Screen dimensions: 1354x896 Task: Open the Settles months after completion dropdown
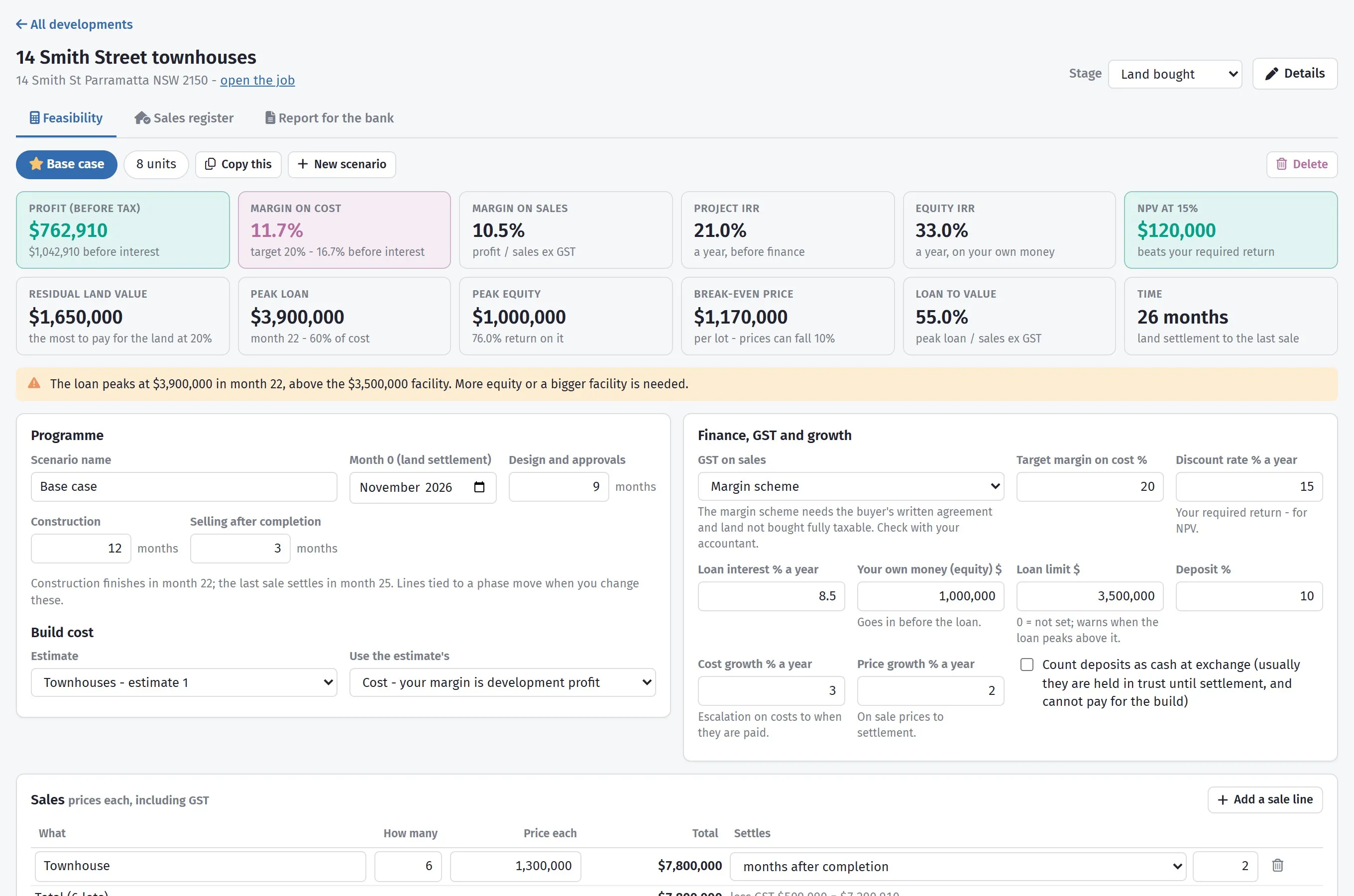tap(958, 866)
